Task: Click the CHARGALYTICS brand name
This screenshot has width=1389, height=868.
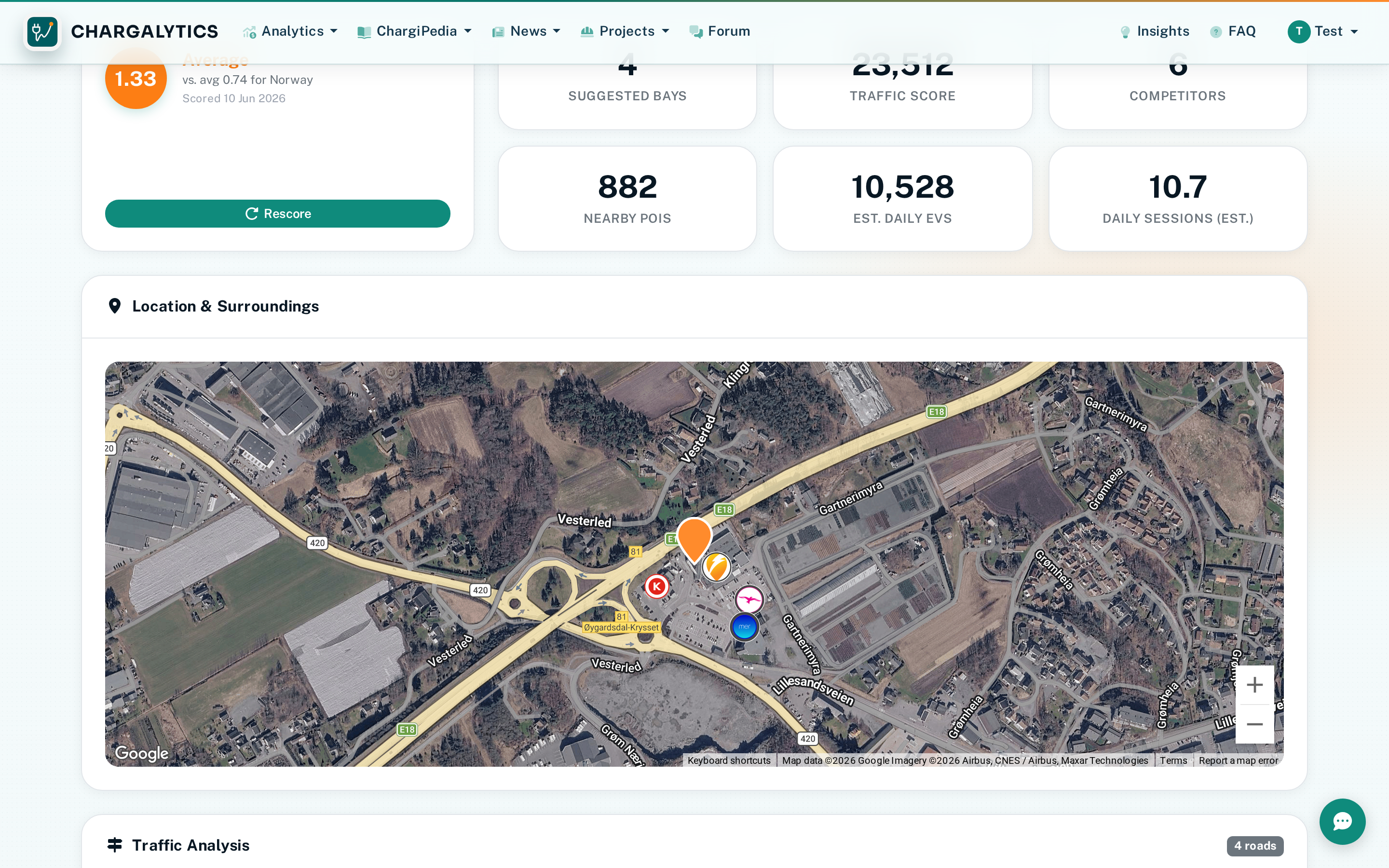Action: (x=144, y=31)
